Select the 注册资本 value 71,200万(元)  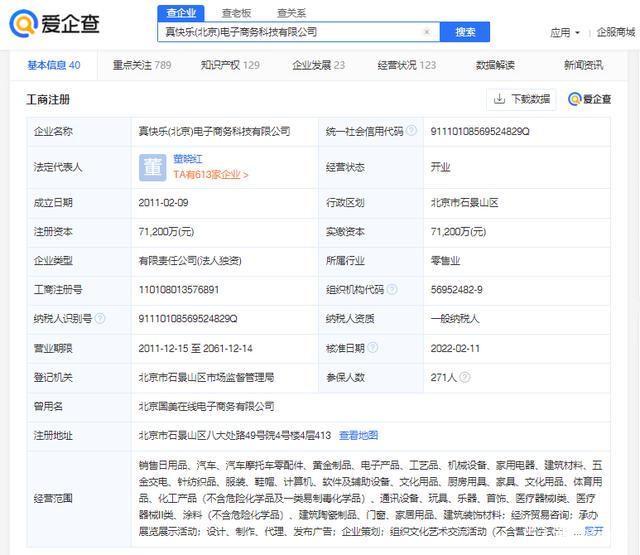[x=166, y=232]
